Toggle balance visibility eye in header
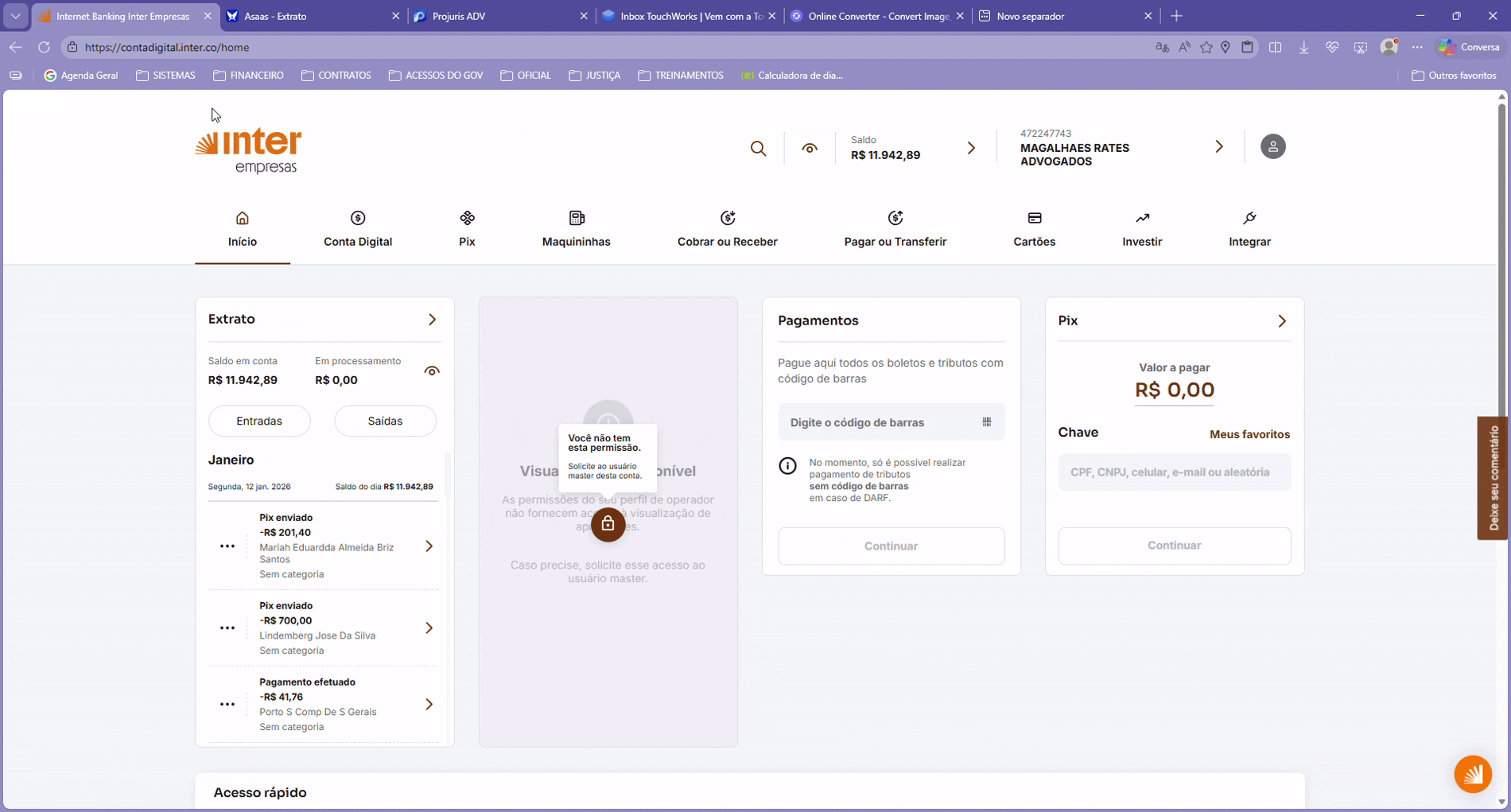Screen dimensions: 1511x812 click(x=810, y=149)
